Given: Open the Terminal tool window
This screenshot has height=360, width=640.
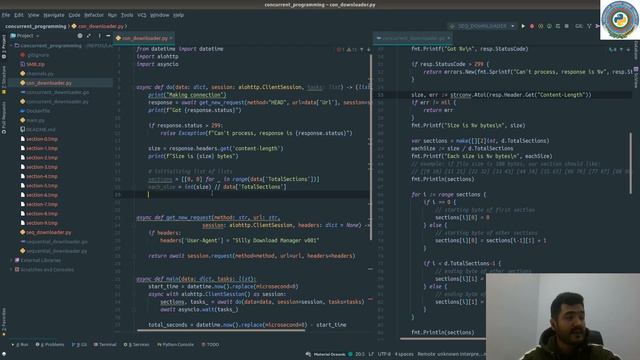Looking at the screenshot, I should (x=105, y=345).
